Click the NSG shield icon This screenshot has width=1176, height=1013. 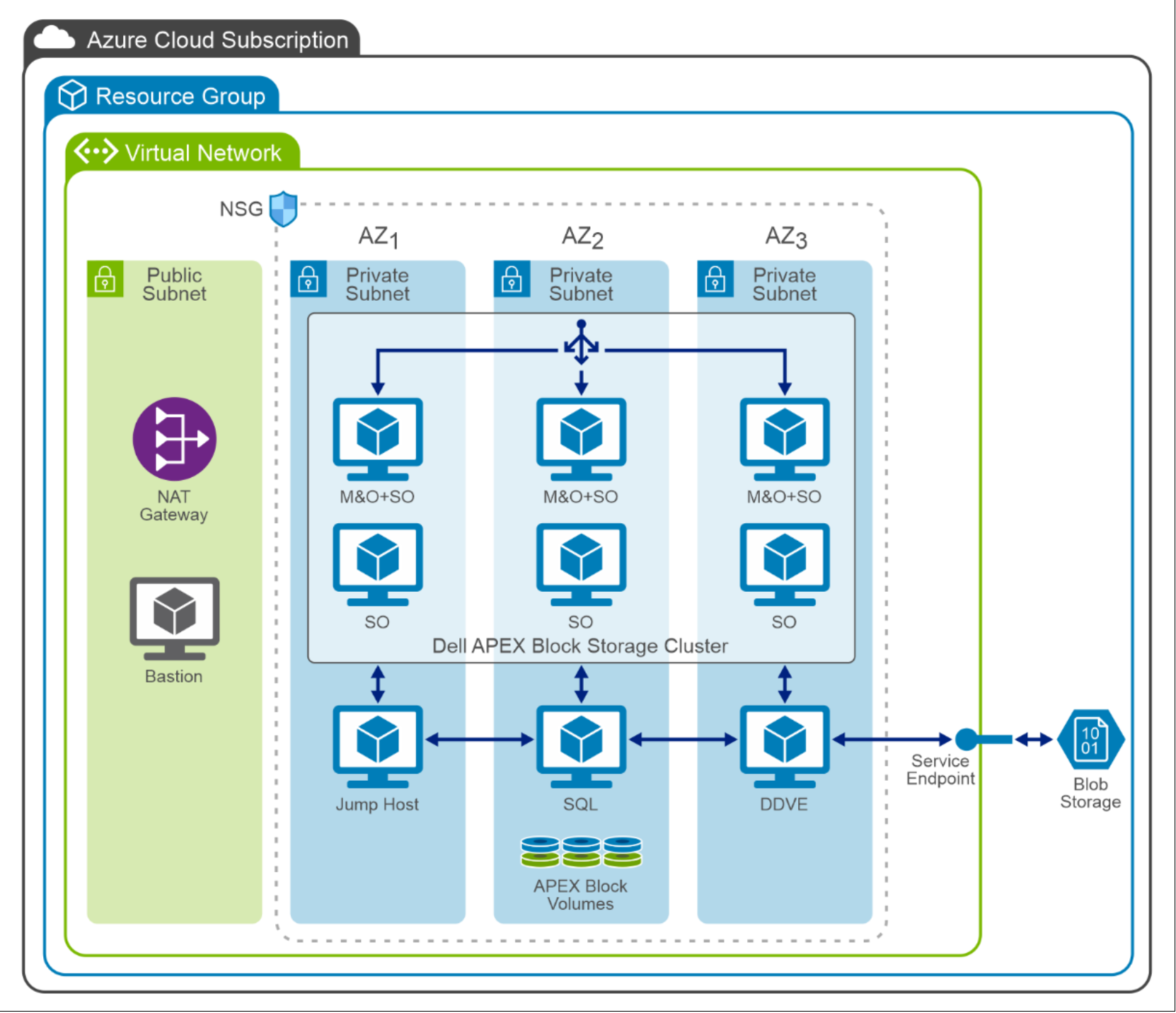[284, 209]
